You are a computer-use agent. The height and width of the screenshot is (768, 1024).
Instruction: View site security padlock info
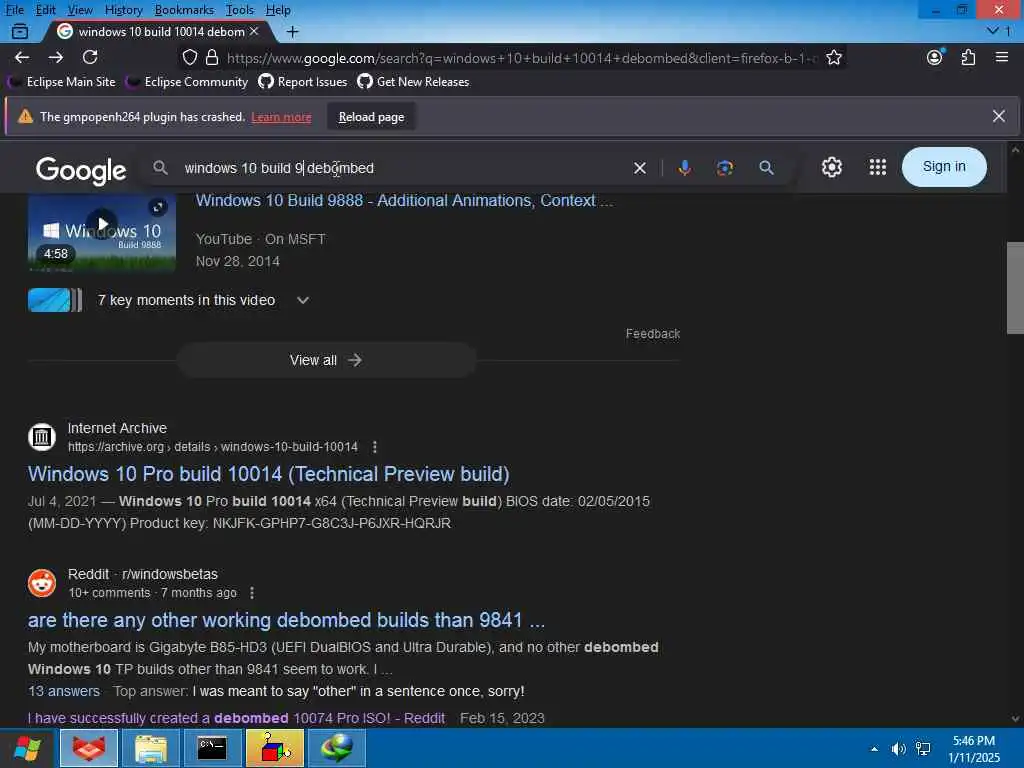[212, 57]
